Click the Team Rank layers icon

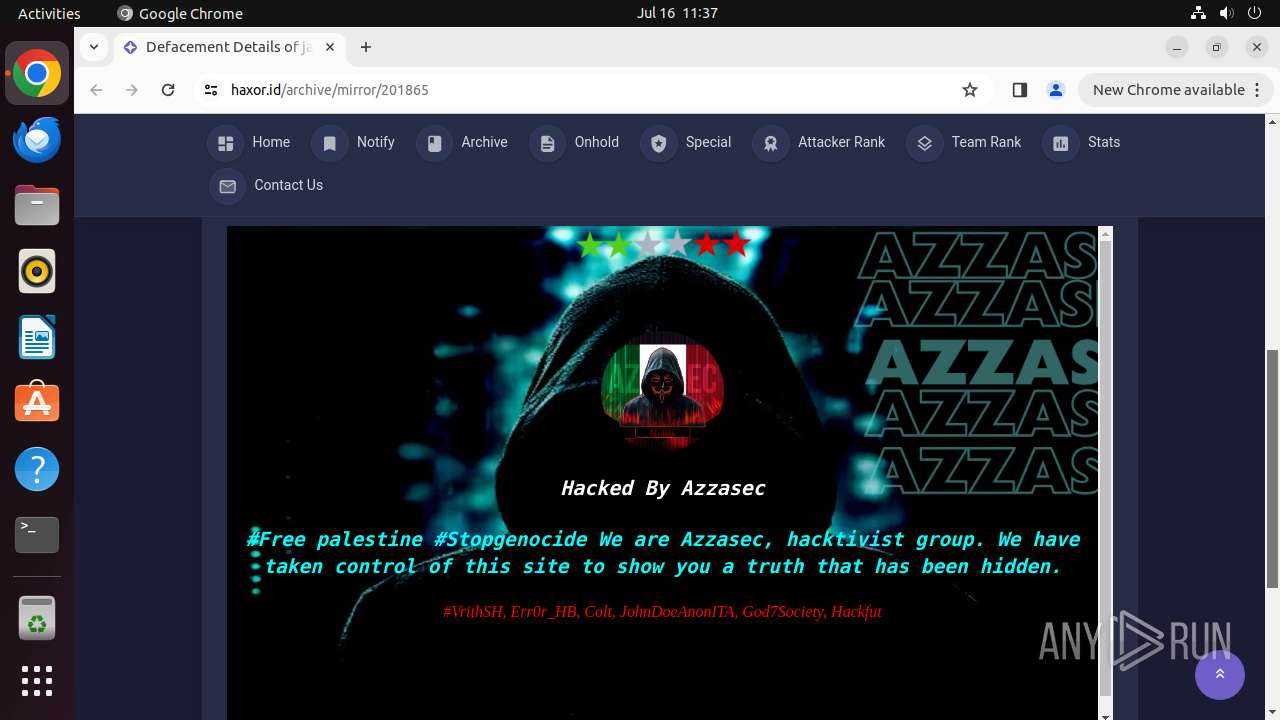[924, 143]
